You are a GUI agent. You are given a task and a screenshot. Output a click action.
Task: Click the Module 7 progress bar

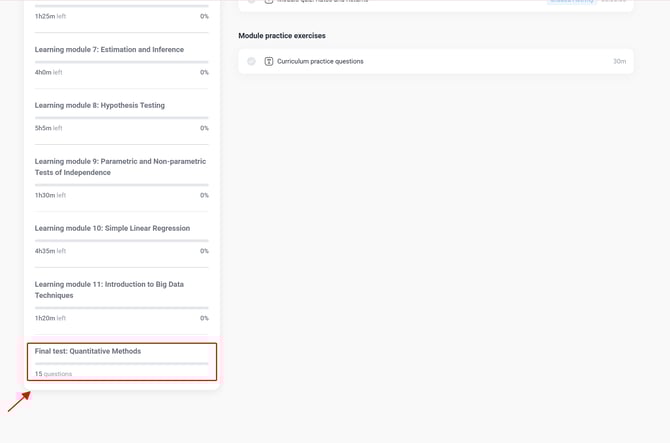pyautogui.click(x=121, y=62)
